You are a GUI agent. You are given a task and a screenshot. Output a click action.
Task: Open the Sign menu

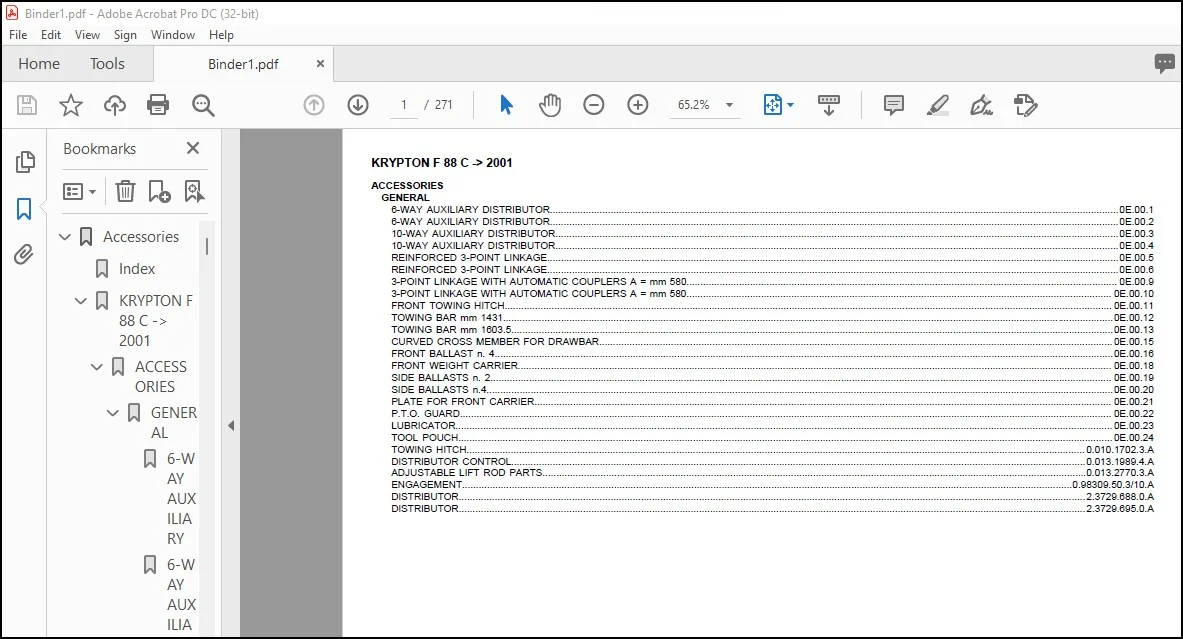point(125,35)
